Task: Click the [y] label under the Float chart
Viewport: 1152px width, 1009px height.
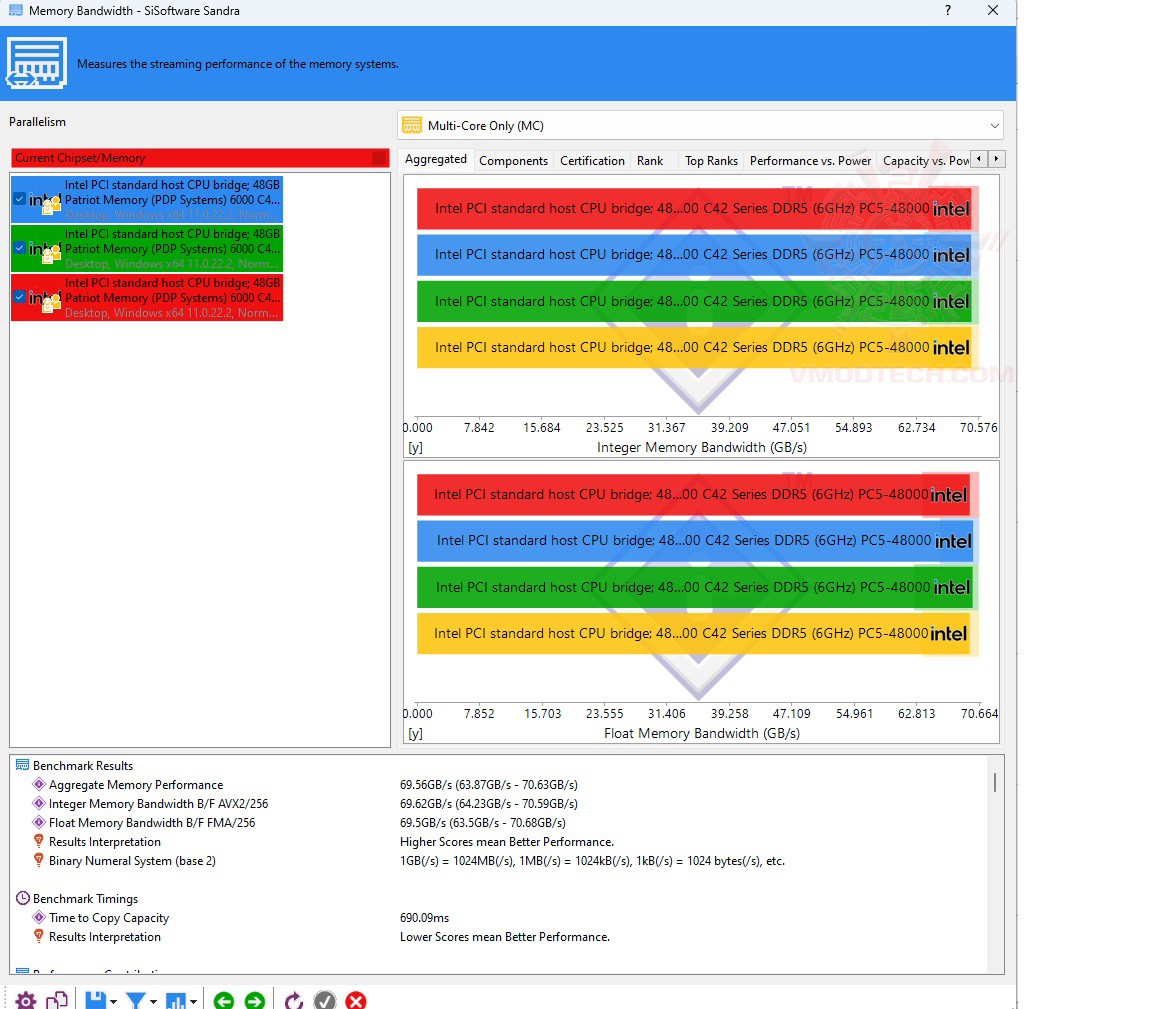Action: pos(415,733)
